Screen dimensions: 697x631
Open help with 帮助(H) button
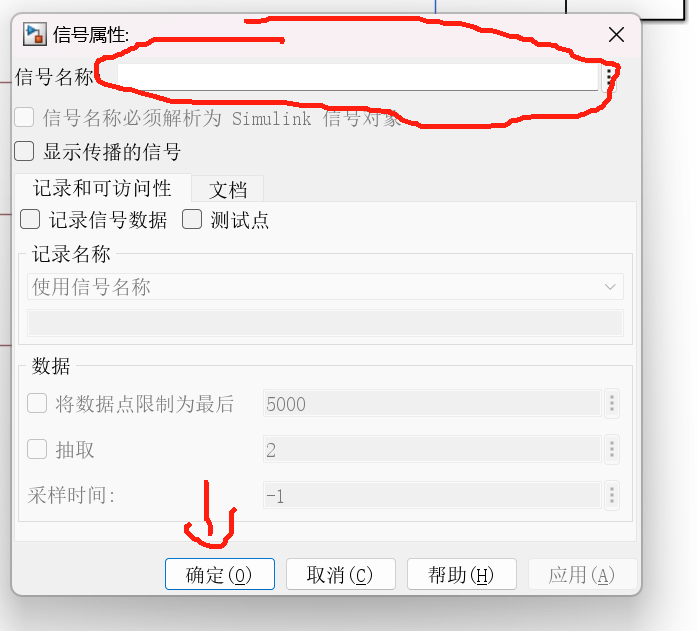462,575
